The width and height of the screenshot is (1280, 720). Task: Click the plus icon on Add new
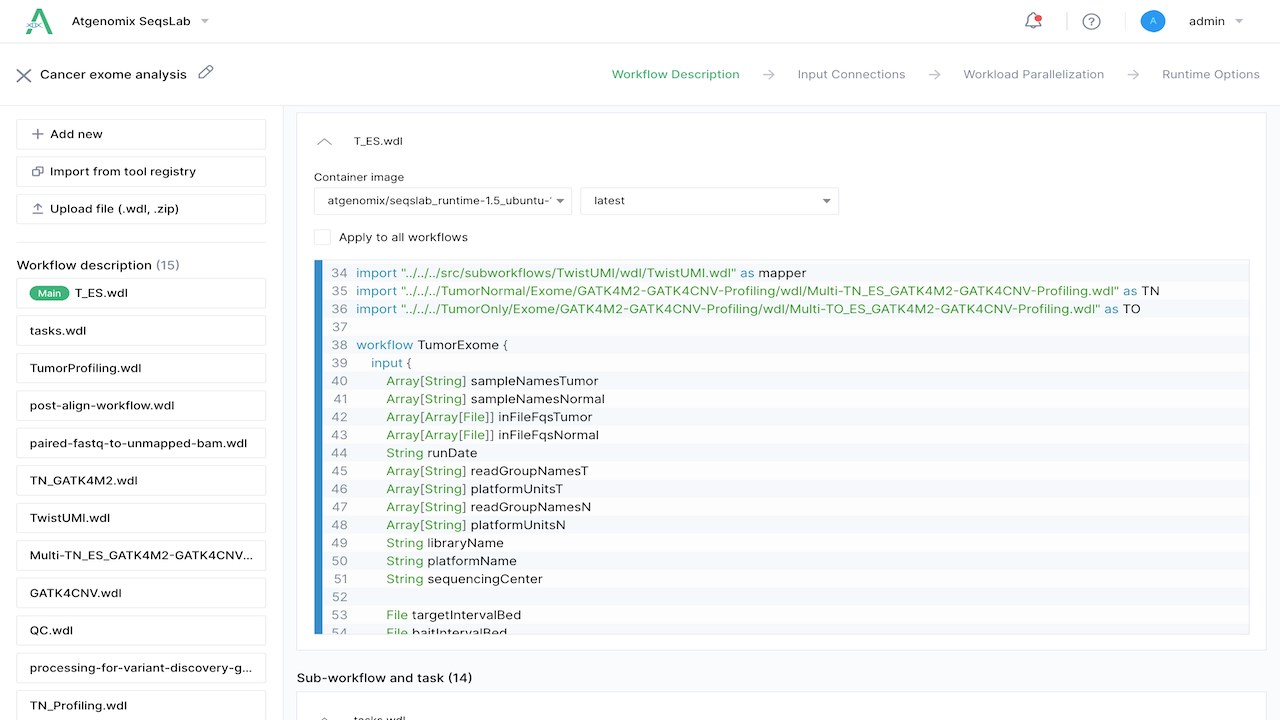[38, 134]
